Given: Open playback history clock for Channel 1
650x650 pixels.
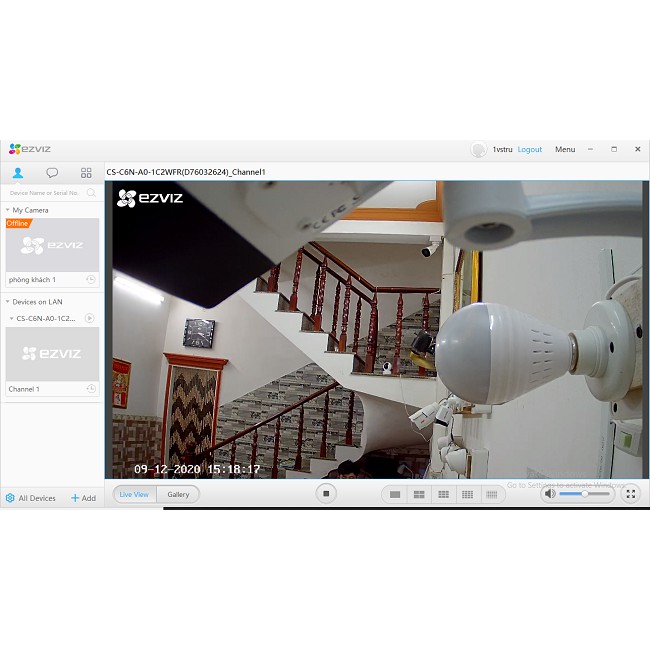Looking at the screenshot, I should [x=91, y=389].
